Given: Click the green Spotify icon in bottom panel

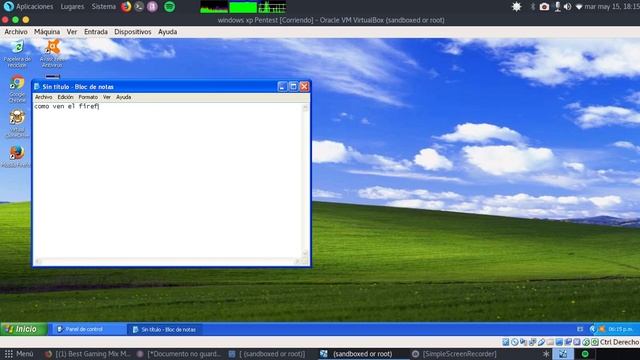Looking at the screenshot, I should point(585,354).
